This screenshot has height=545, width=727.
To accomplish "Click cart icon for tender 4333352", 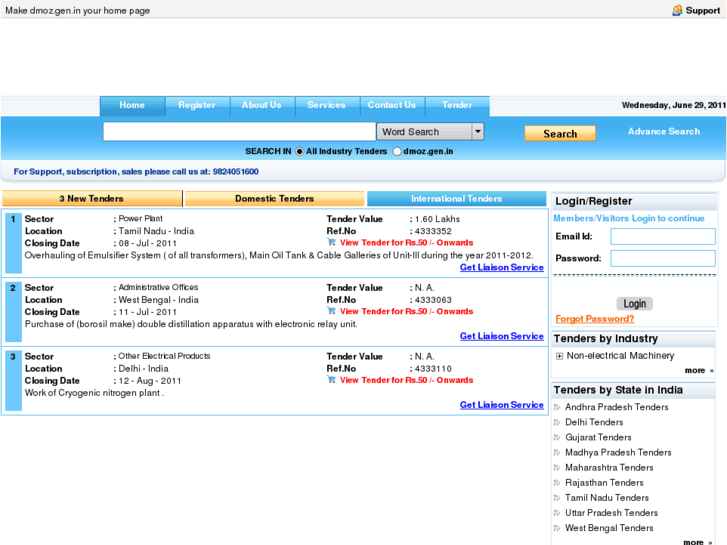I will [332, 242].
